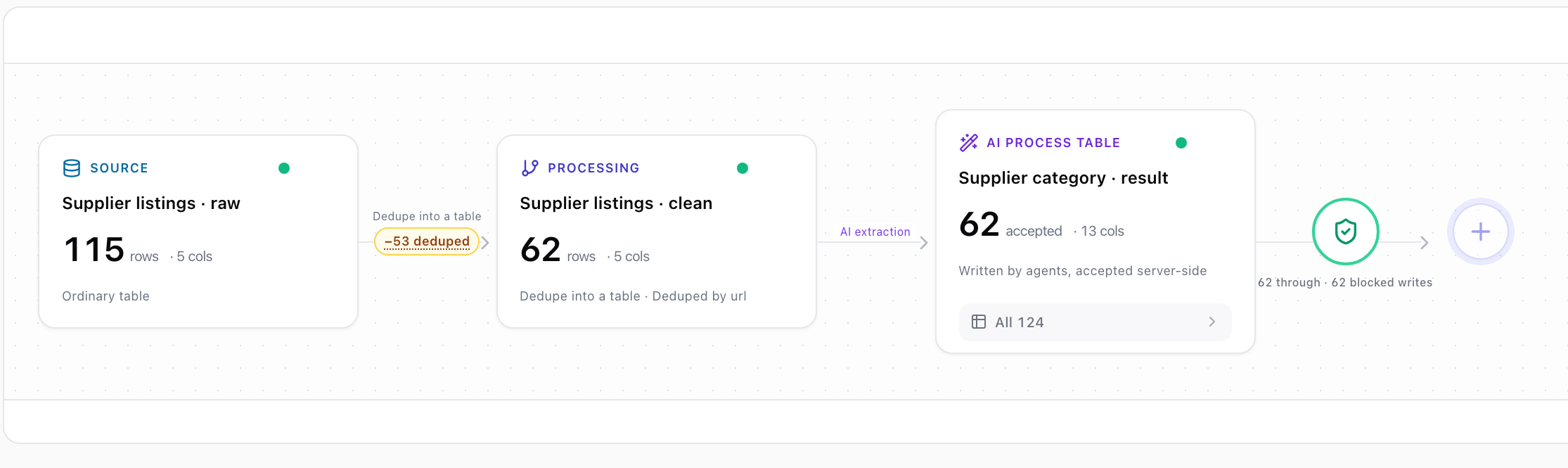This screenshot has height=468, width=1568.
Task: Select the Supplier listings · raw title
Action: 151,203
